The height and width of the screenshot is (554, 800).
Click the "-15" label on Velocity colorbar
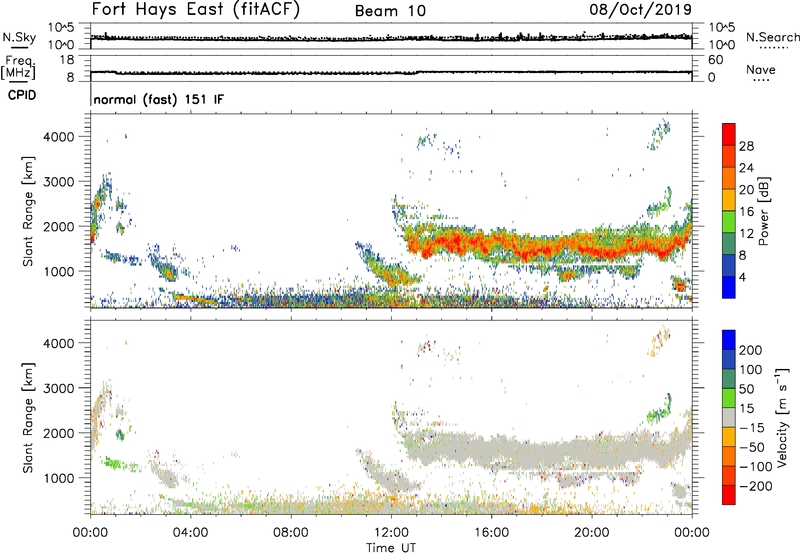(x=752, y=427)
